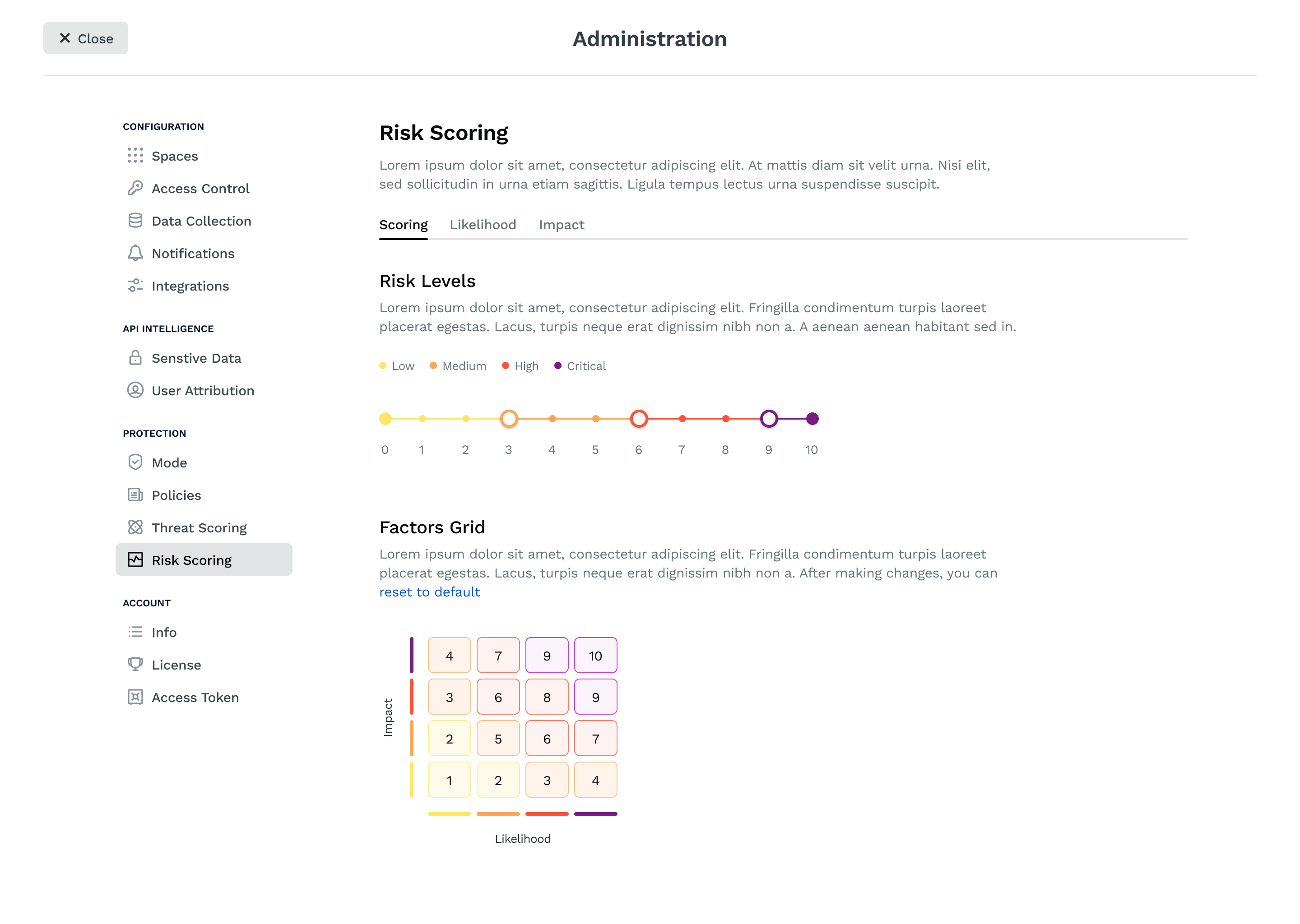1300x924 pixels.
Task: Click the Notifications bell icon
Action: coord(135,253)
